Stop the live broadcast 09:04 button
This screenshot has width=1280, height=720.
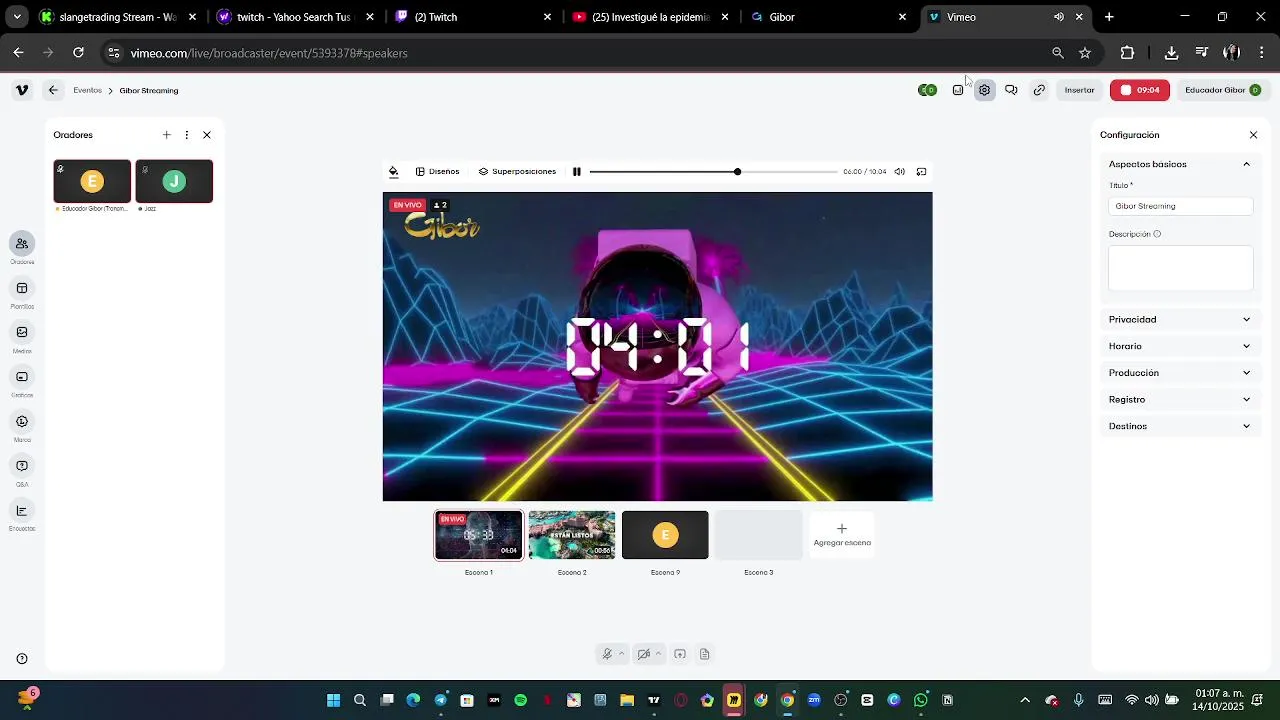click(1139, 90)
